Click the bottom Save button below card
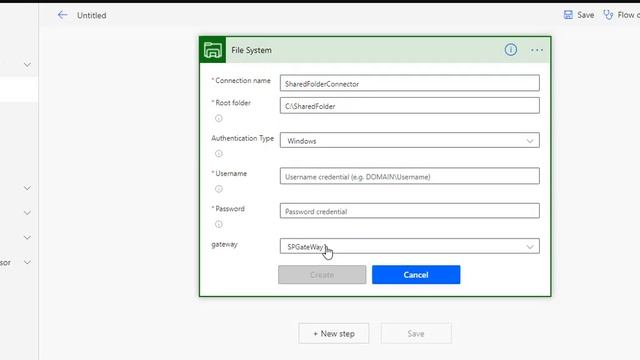 click(x=416, y=333)
